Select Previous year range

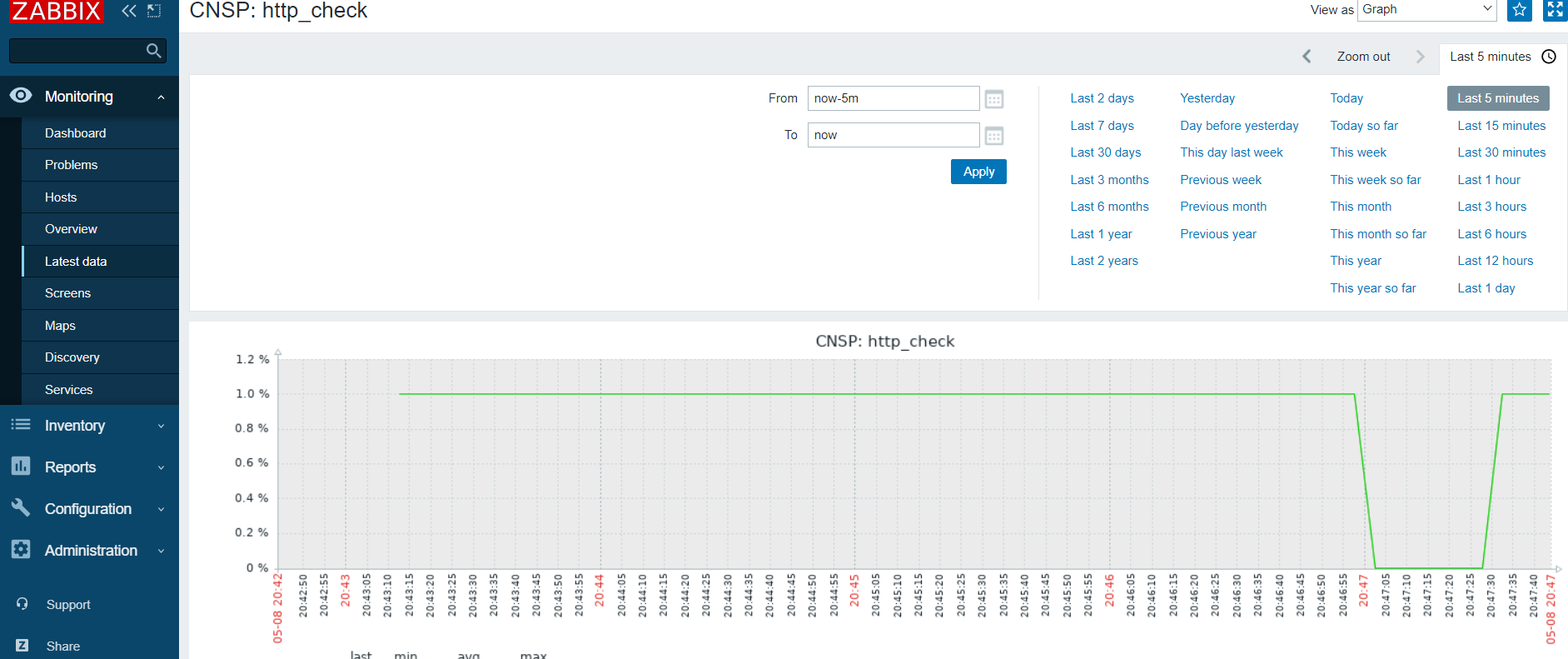pos(1218,234)
